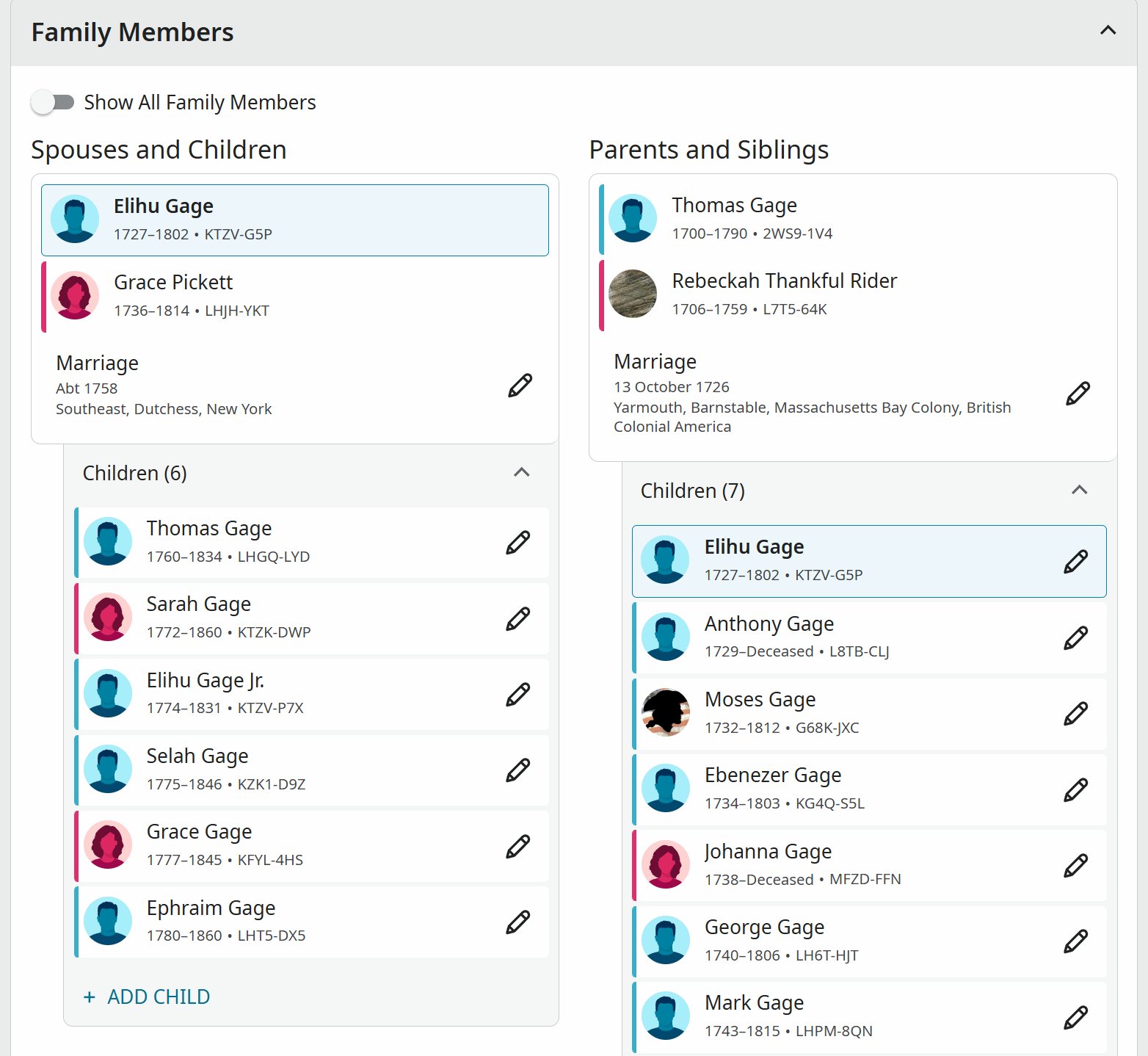Edit sibling Moses Gage relationship
The width and height of the screenshot is (1148, 1056).
1076,713
